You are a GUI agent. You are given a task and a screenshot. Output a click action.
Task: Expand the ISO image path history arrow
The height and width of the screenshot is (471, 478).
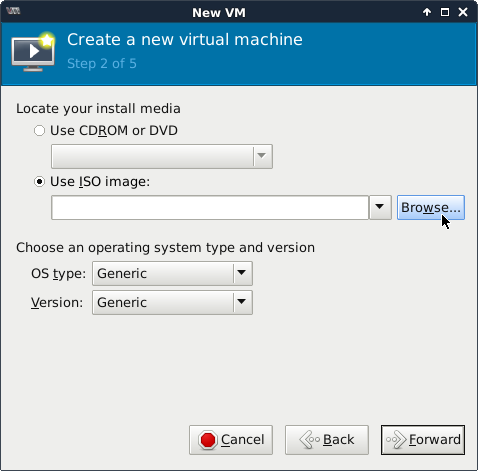coord(380,207)
